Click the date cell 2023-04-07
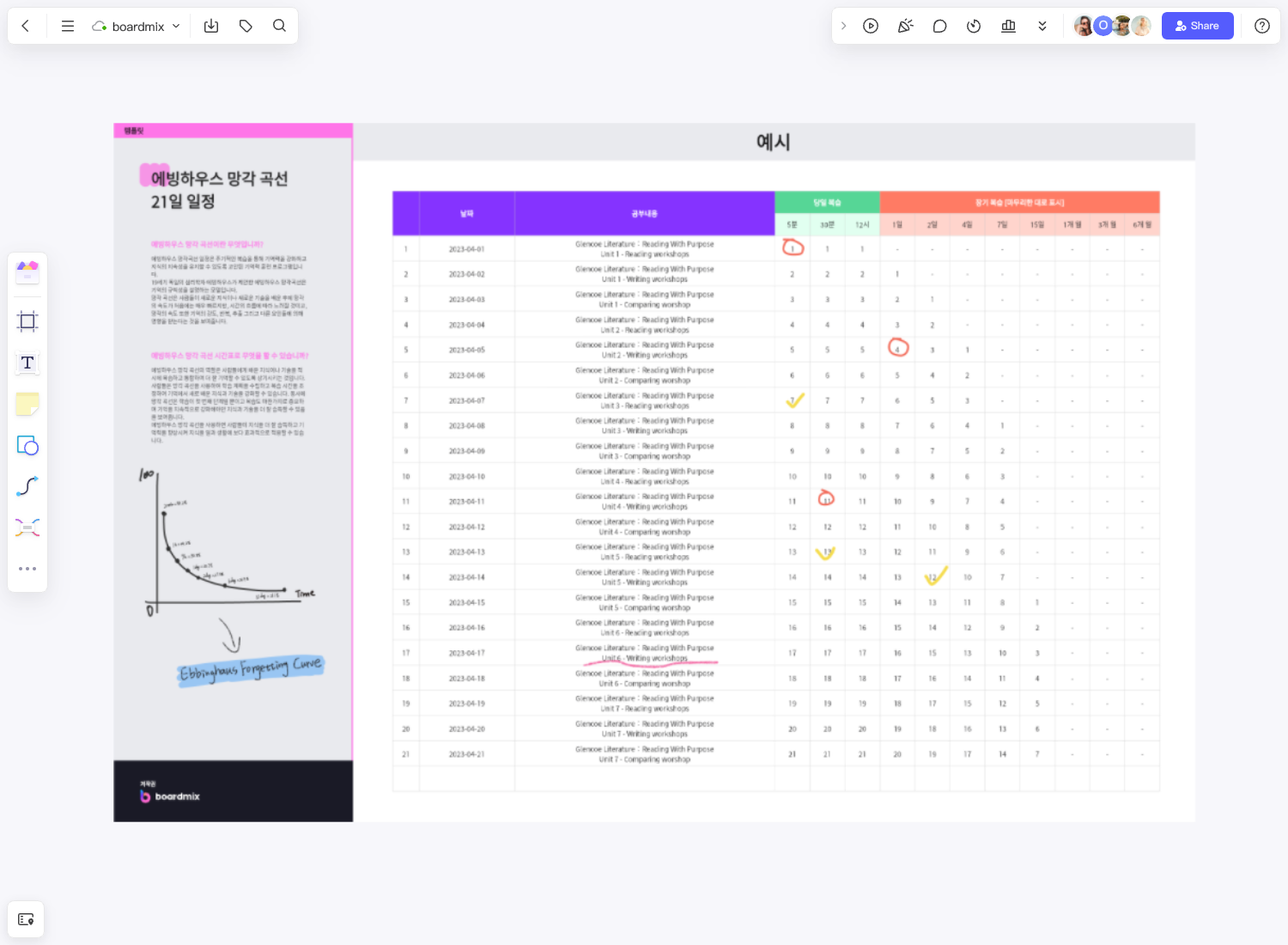This screenshot has height=945, width=1288. point(466,400)
